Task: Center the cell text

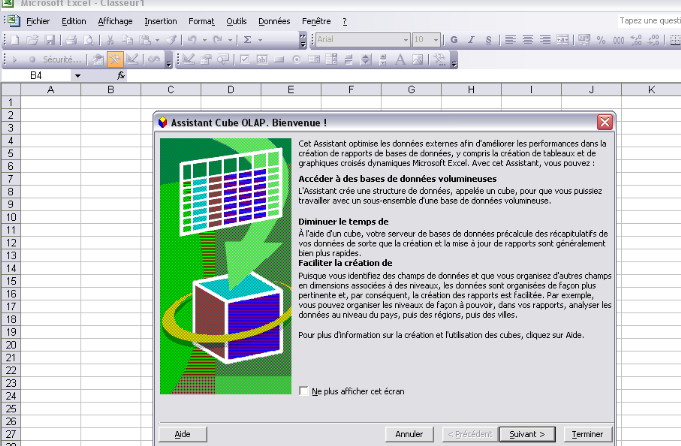Action: [x=528, y=40]
